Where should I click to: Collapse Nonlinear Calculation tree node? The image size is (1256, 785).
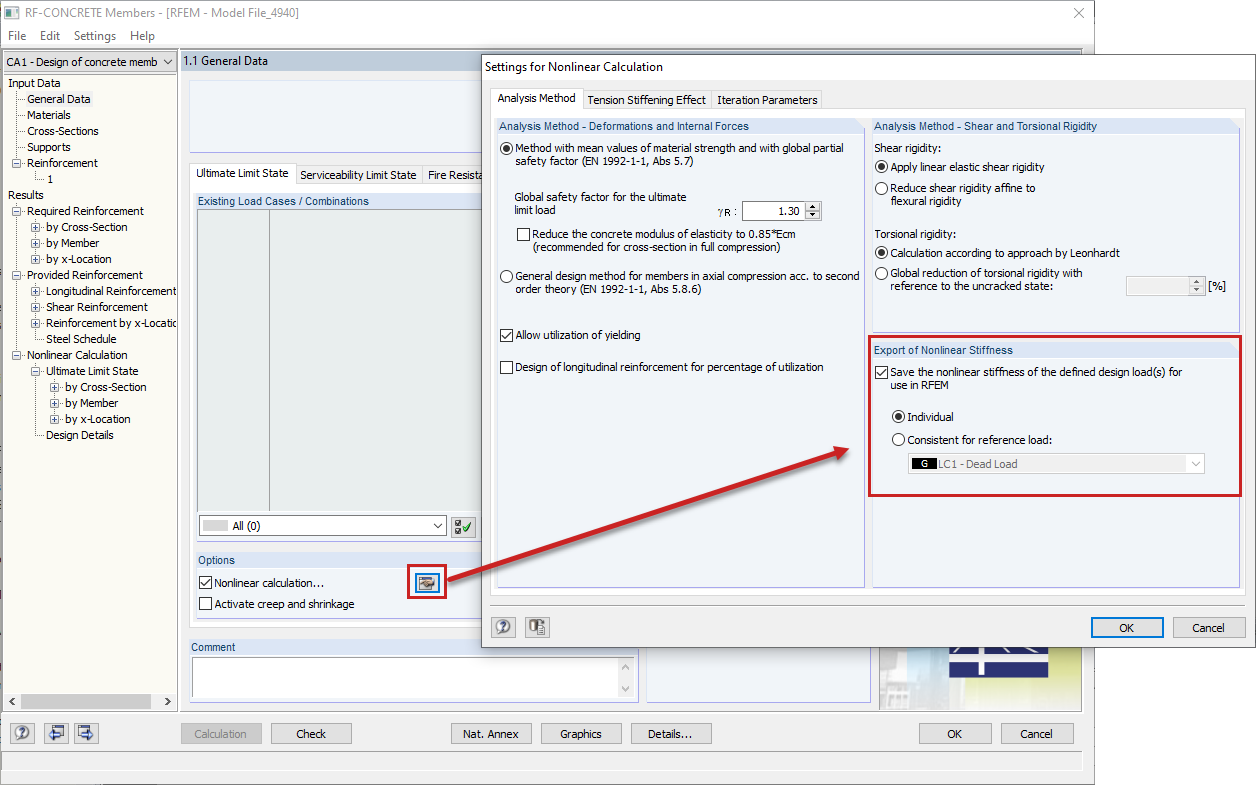tap(17, 355)
